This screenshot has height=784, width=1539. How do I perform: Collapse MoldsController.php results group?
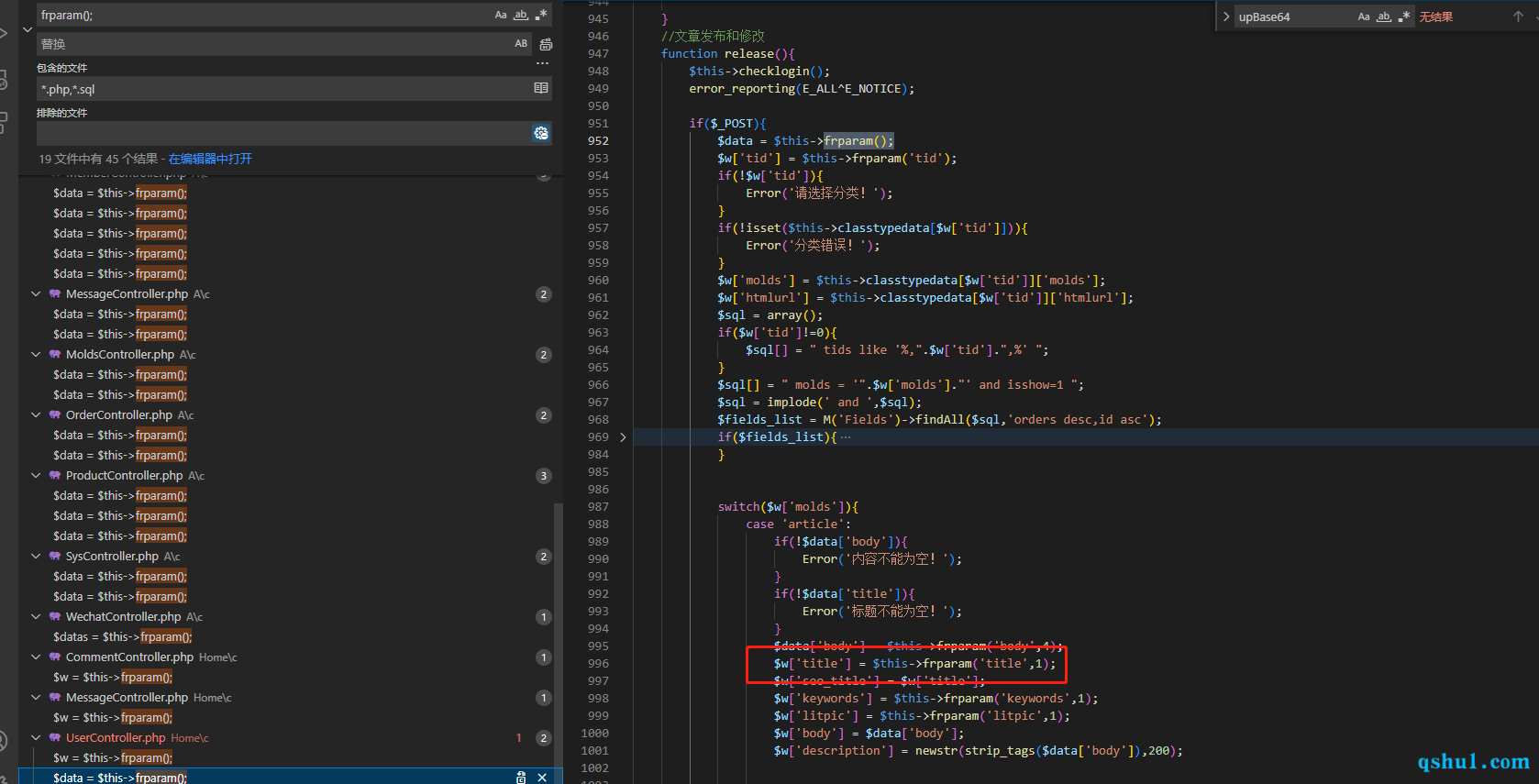[x=36, y=355]
